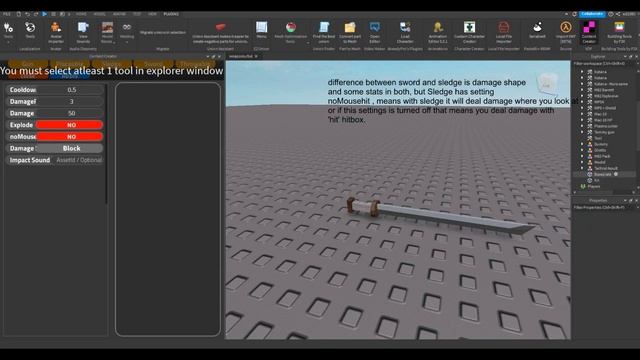Click the blue Collaborate button
Screen dimensions: 640x360
click(592, 14)
